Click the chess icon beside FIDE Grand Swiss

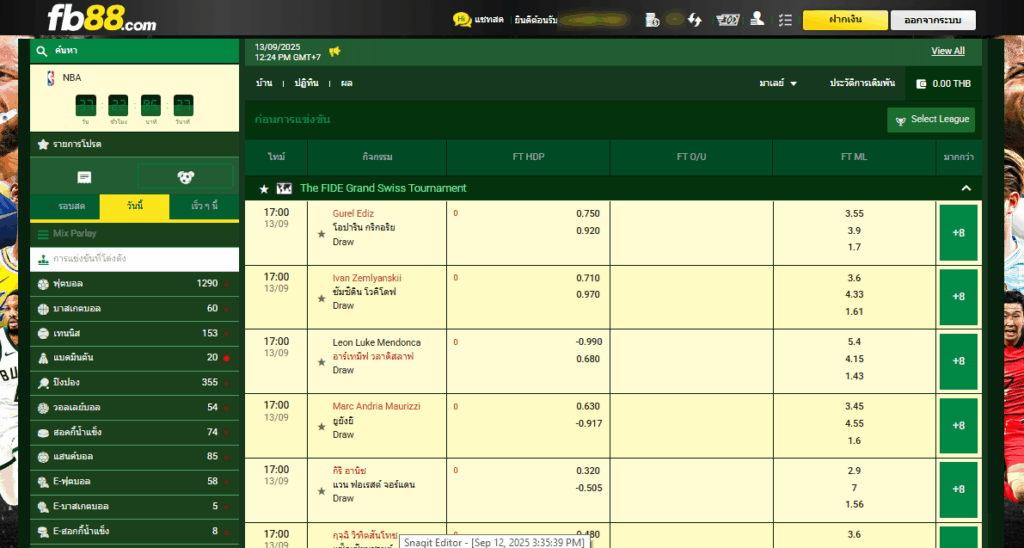coord(284,188)
